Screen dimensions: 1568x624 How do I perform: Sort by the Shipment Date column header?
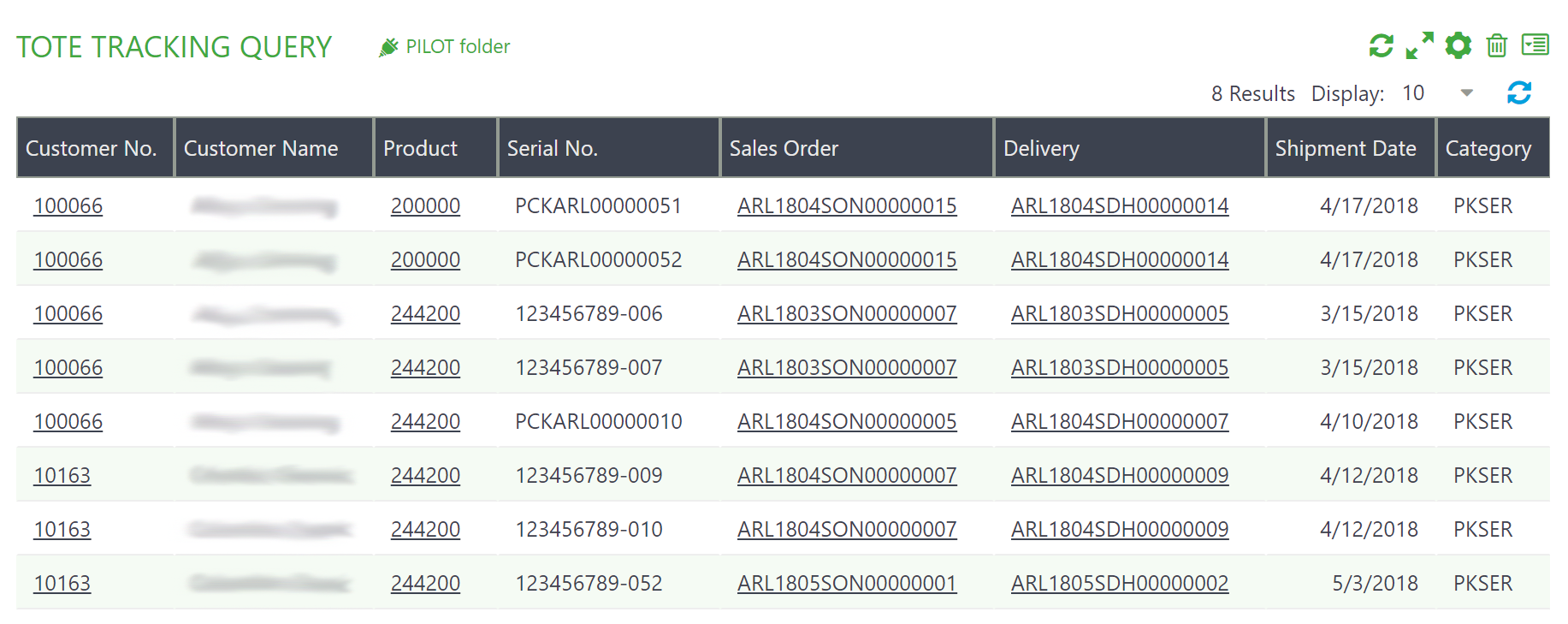tap(1346, 148)
